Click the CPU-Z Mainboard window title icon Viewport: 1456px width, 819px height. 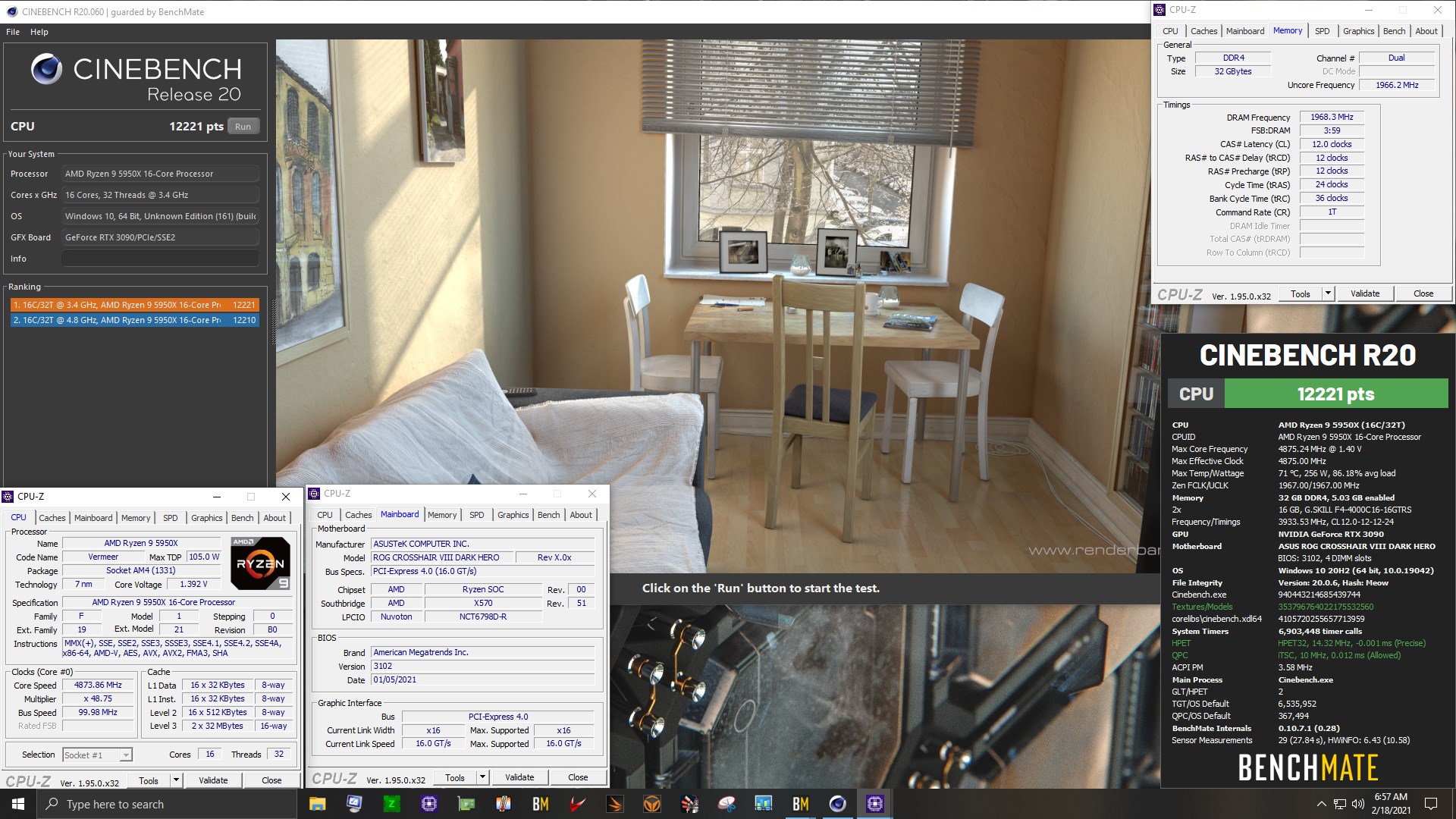(x=314, y=494)
